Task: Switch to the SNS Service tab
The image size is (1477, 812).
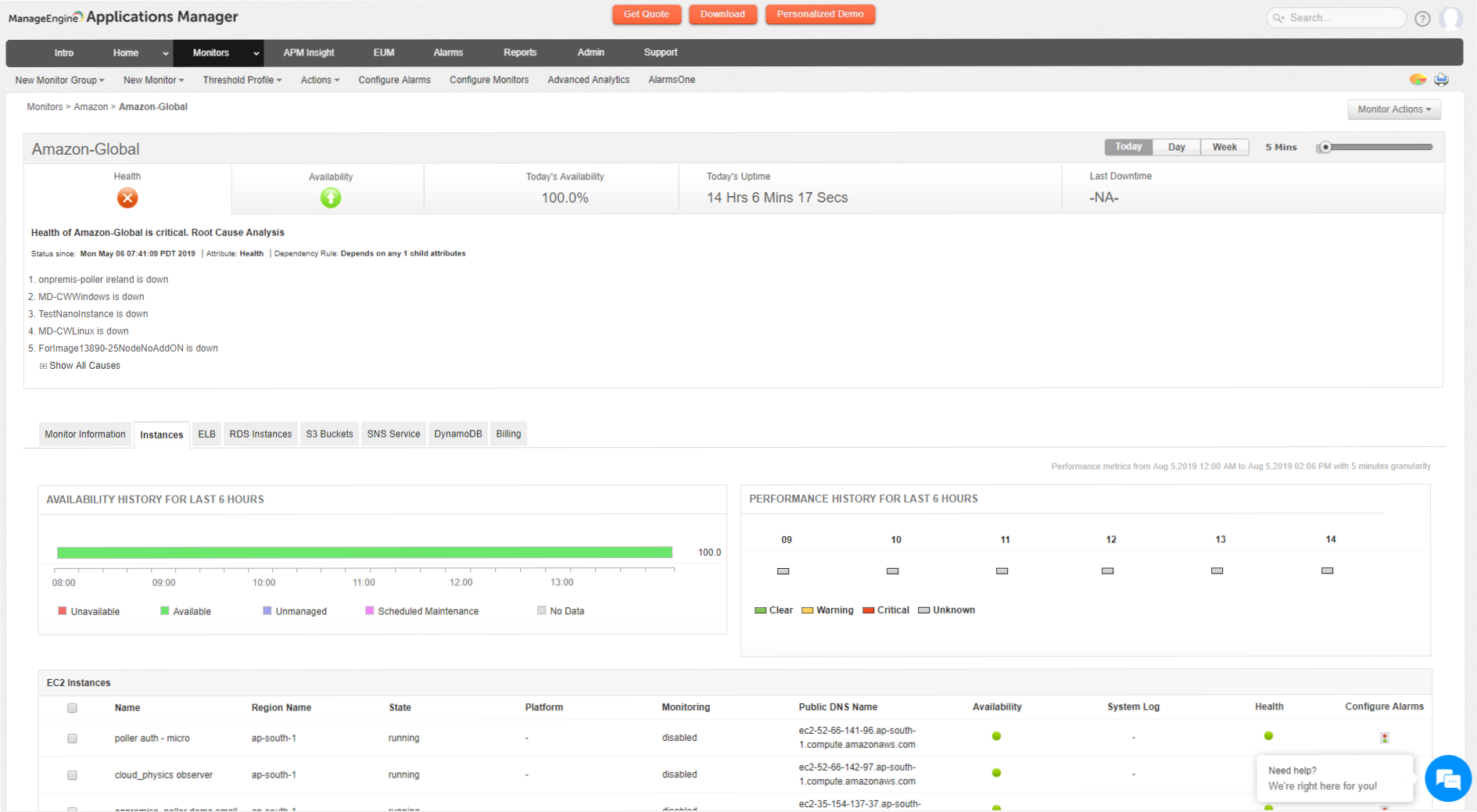Action: click(393, 434)
